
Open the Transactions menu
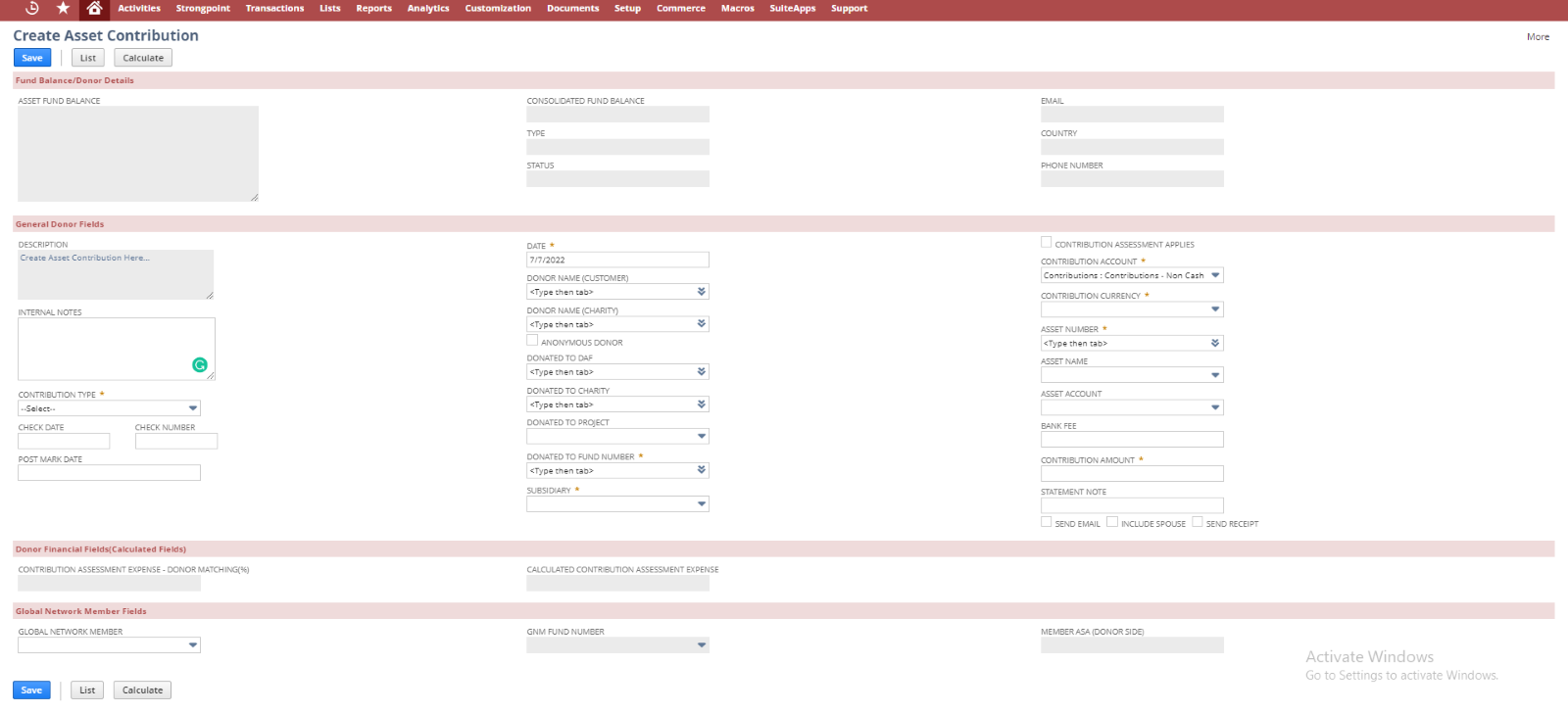tap(274, 9)
